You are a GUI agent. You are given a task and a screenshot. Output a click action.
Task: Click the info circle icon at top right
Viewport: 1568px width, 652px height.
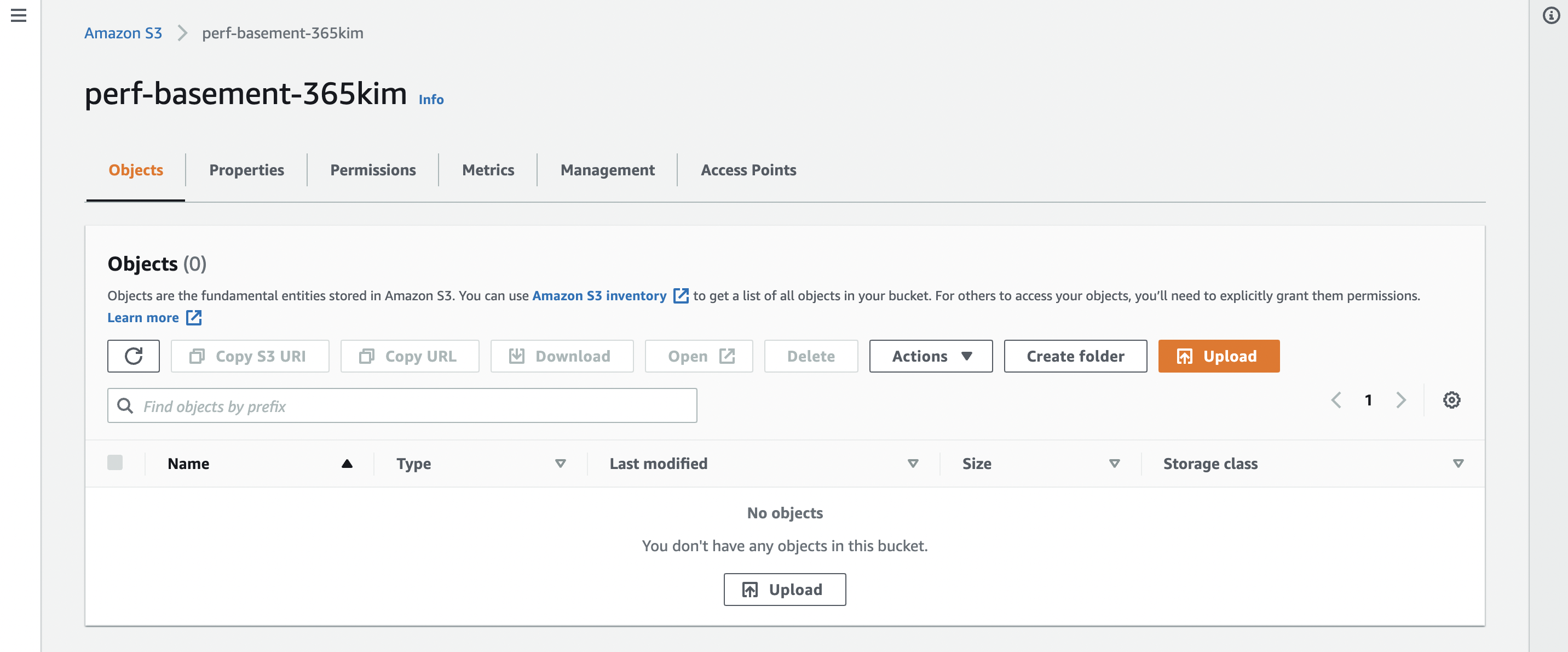pos(1550,15)
